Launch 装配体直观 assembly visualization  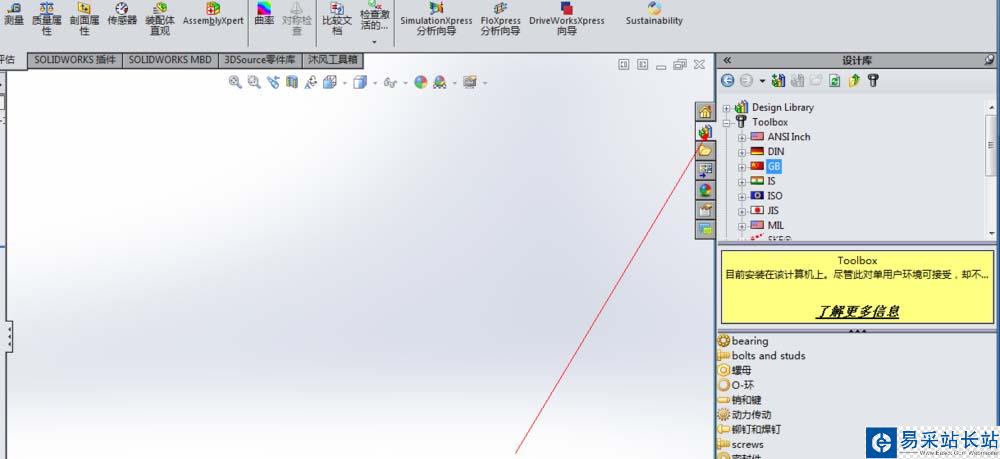coord(160,18)
